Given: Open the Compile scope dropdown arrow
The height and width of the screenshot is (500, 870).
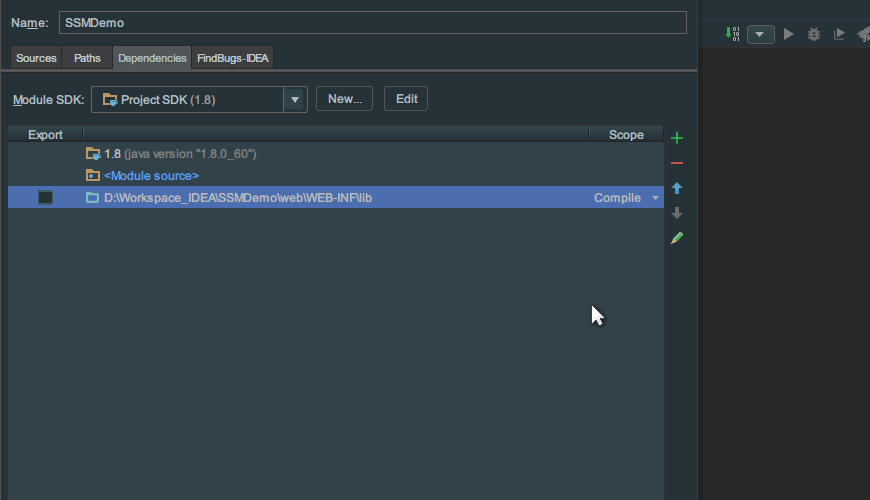Looking at the screenshot, I should pyautogui.click(x=655, y=198).
